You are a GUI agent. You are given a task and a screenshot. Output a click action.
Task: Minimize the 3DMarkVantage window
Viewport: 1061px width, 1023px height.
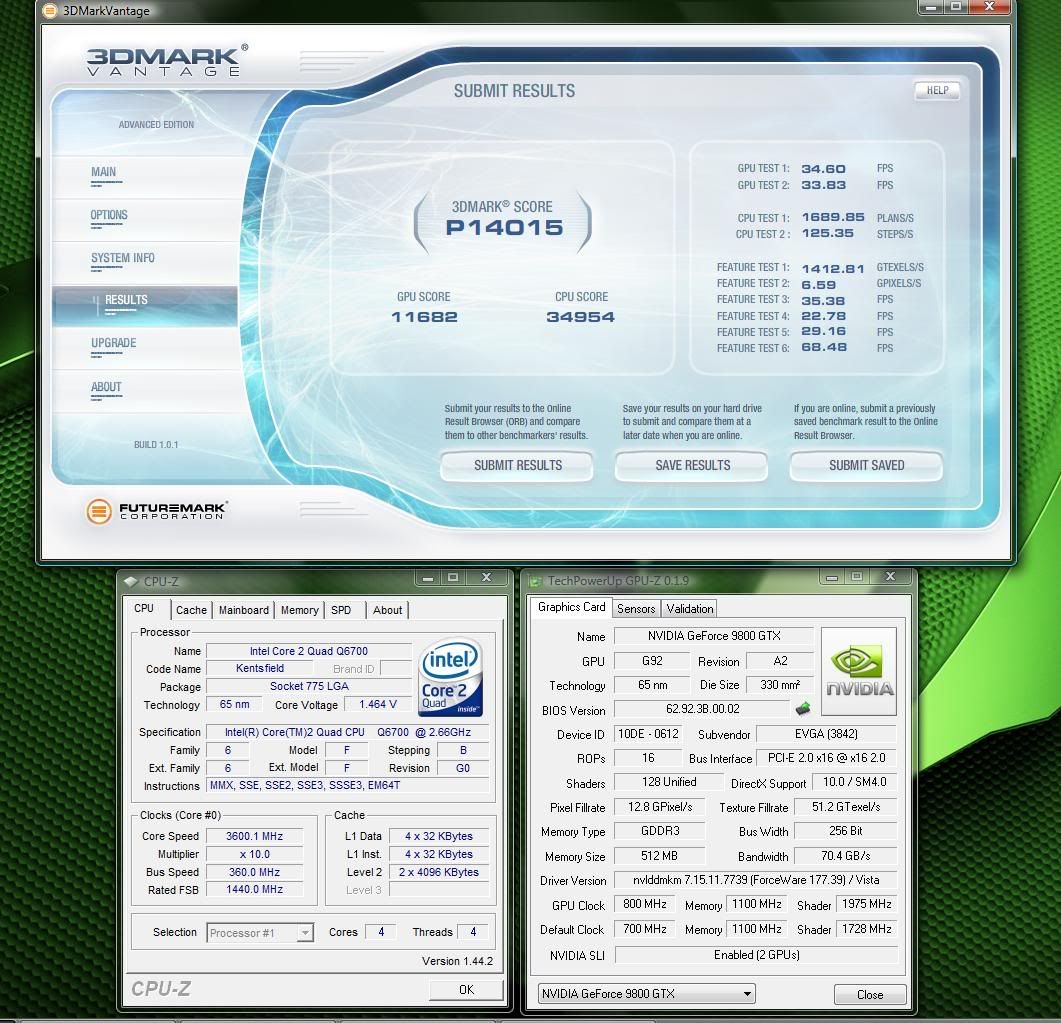point(931,6)
